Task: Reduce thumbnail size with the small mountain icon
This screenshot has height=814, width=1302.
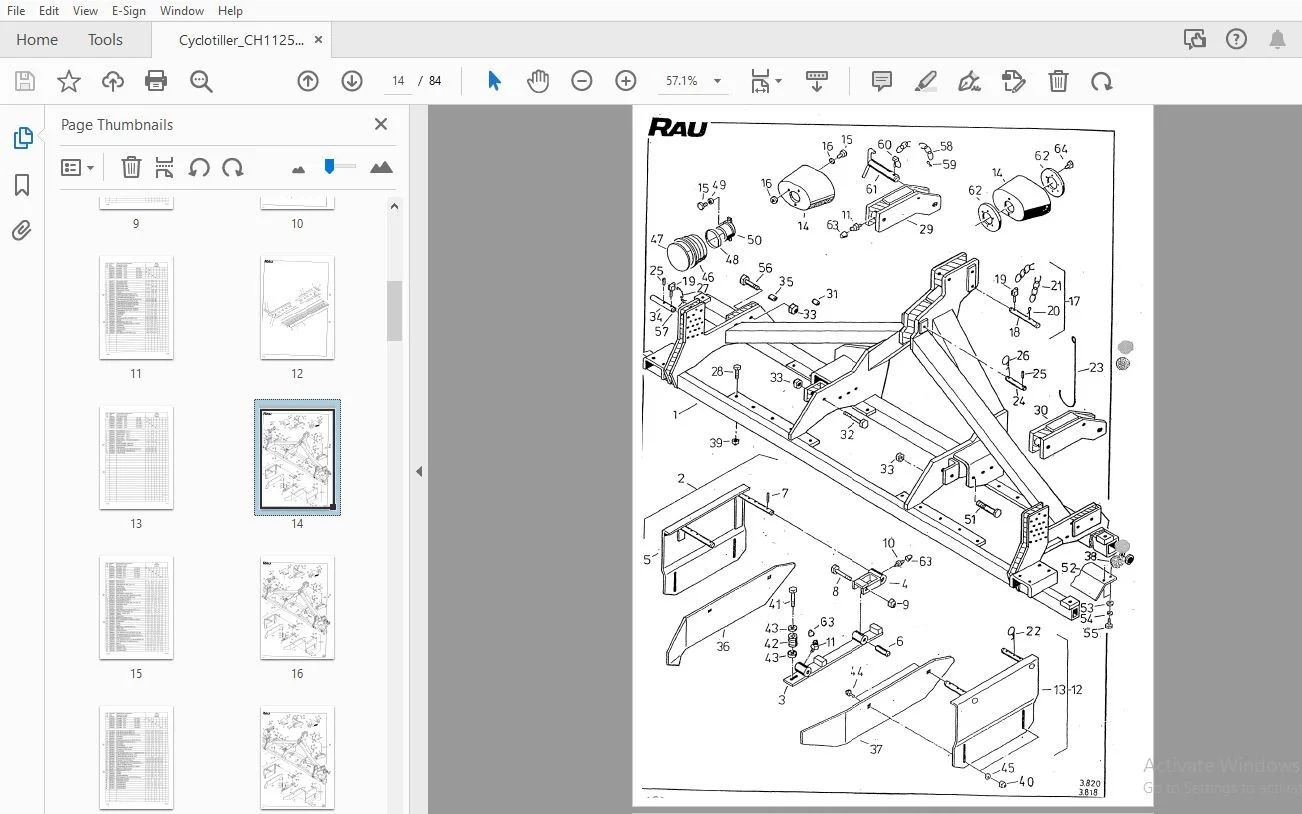Action: [x=298, y=169]
